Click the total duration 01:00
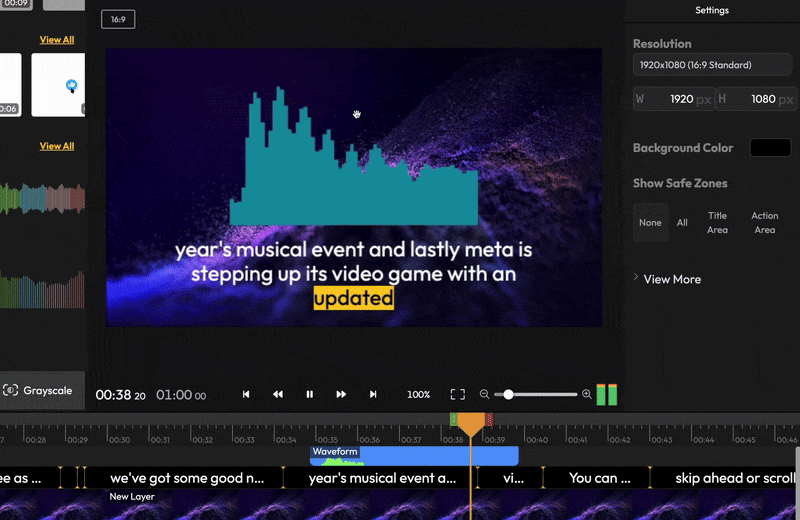 click(x=181, y=395)
